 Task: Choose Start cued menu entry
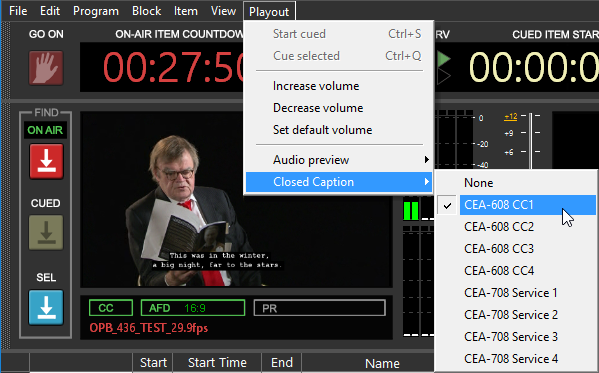click(339, 34)
